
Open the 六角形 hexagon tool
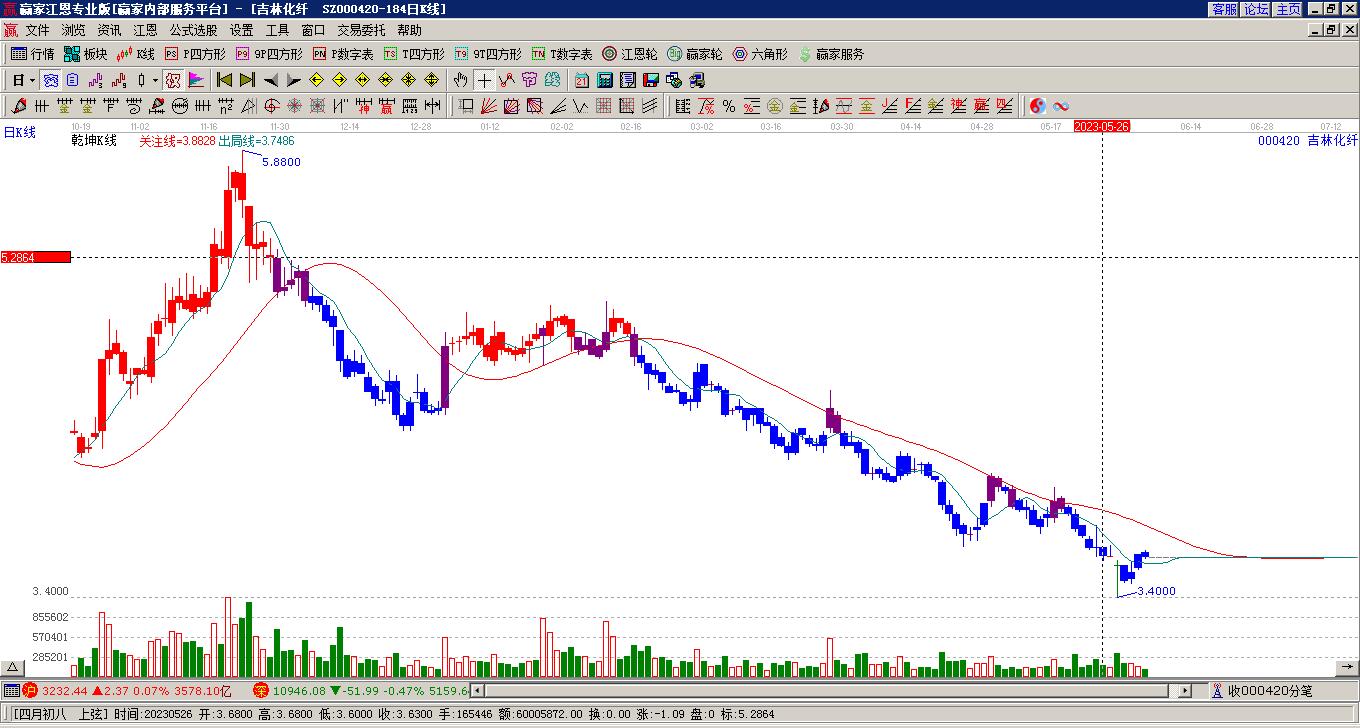click(760, 54)
